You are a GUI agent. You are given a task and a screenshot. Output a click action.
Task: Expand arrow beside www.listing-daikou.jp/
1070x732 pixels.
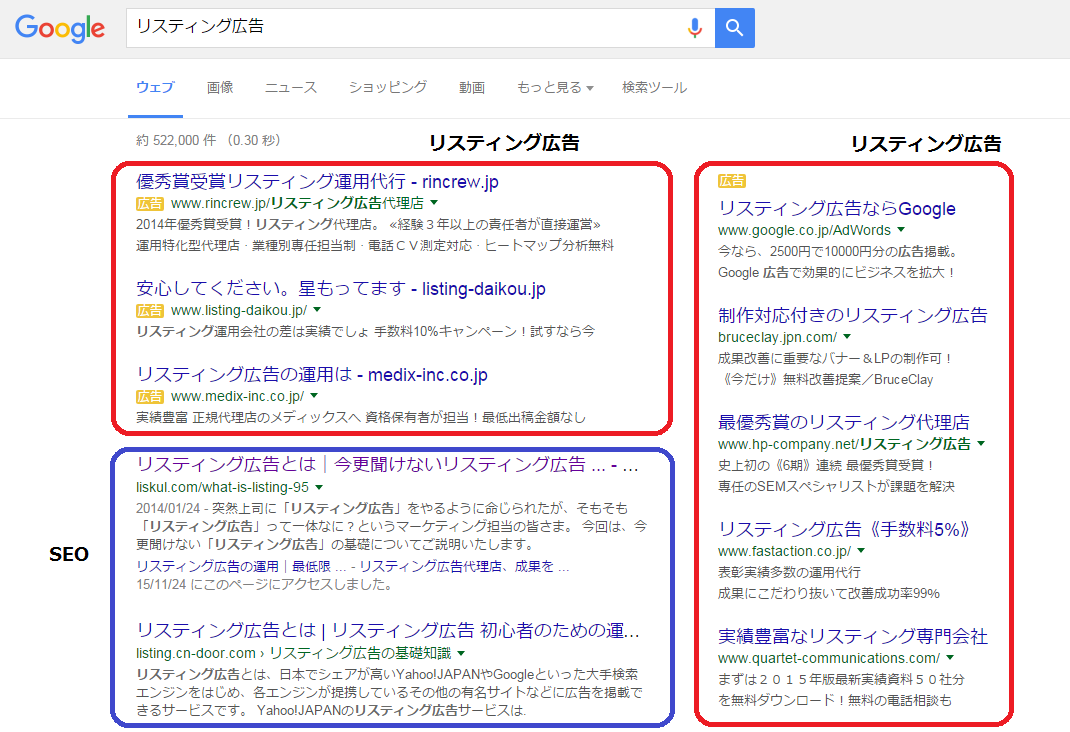pos(317,310)
